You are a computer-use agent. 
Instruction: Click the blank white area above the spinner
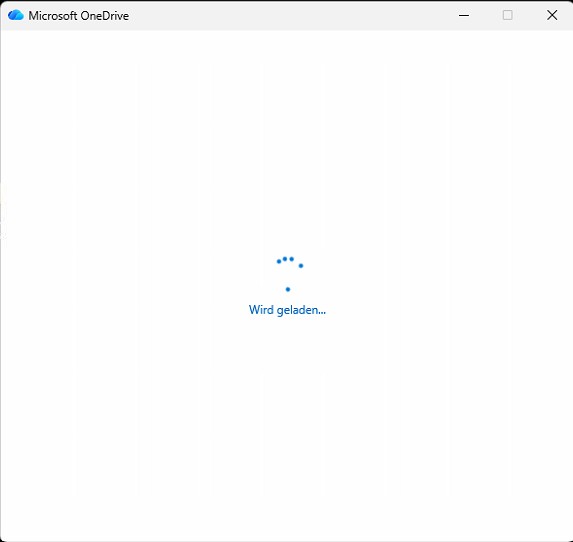[x=286, y=143]
